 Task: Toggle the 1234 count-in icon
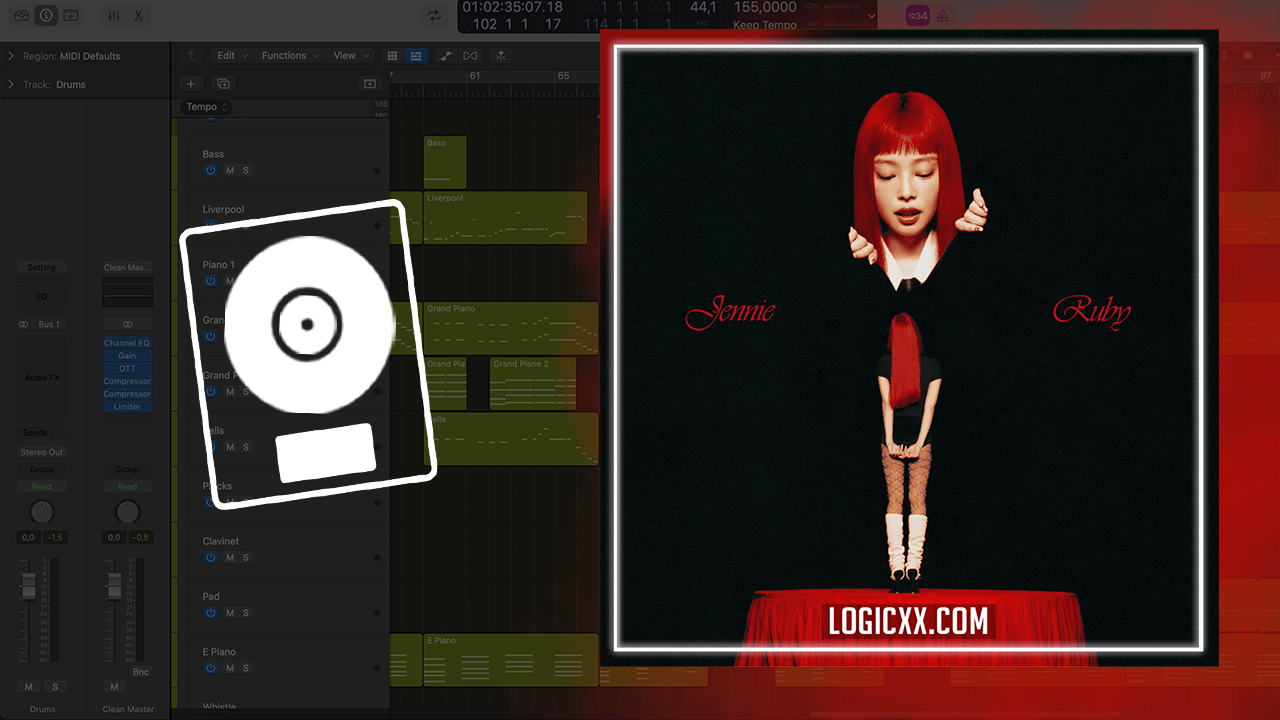tap(917, 16)
